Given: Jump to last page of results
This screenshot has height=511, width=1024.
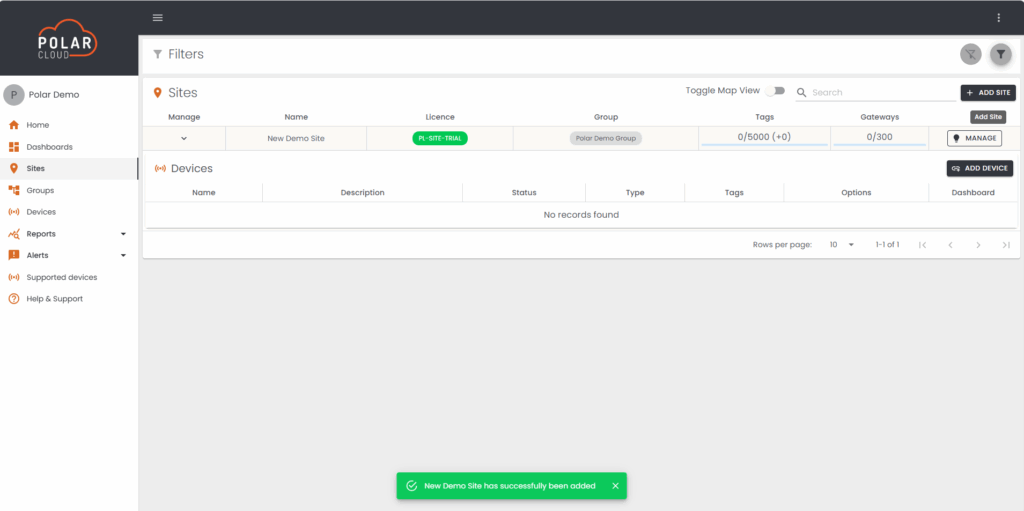Looking at the screenshot, I should (x=1006, y=245).
